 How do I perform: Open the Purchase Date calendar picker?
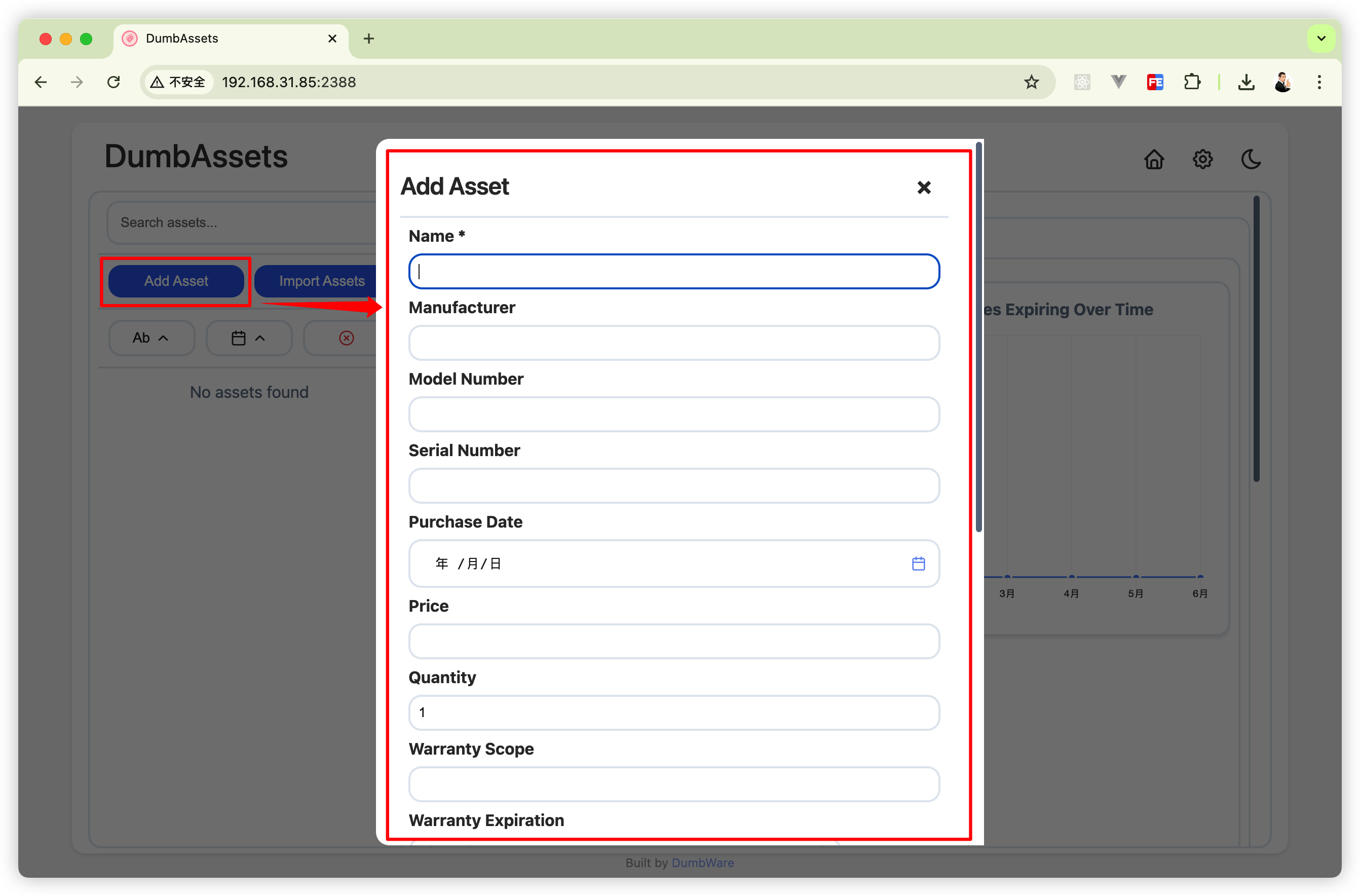click(x=918, y=564)
